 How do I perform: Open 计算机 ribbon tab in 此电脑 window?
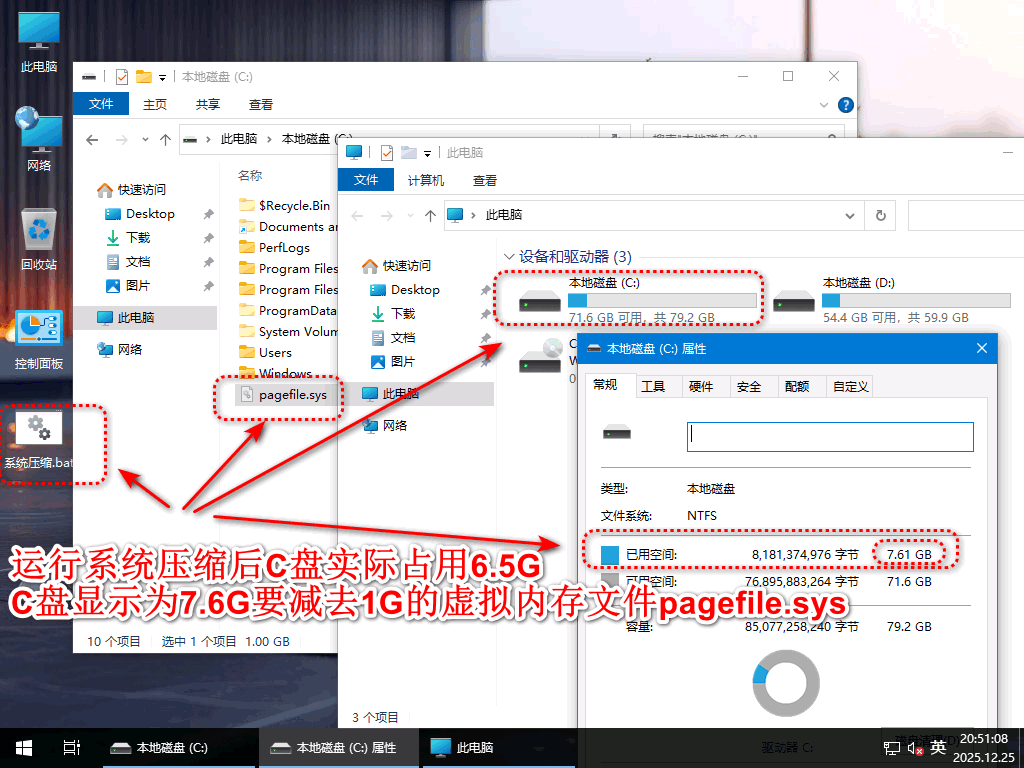pyautogui.click(x=426, y=180)
